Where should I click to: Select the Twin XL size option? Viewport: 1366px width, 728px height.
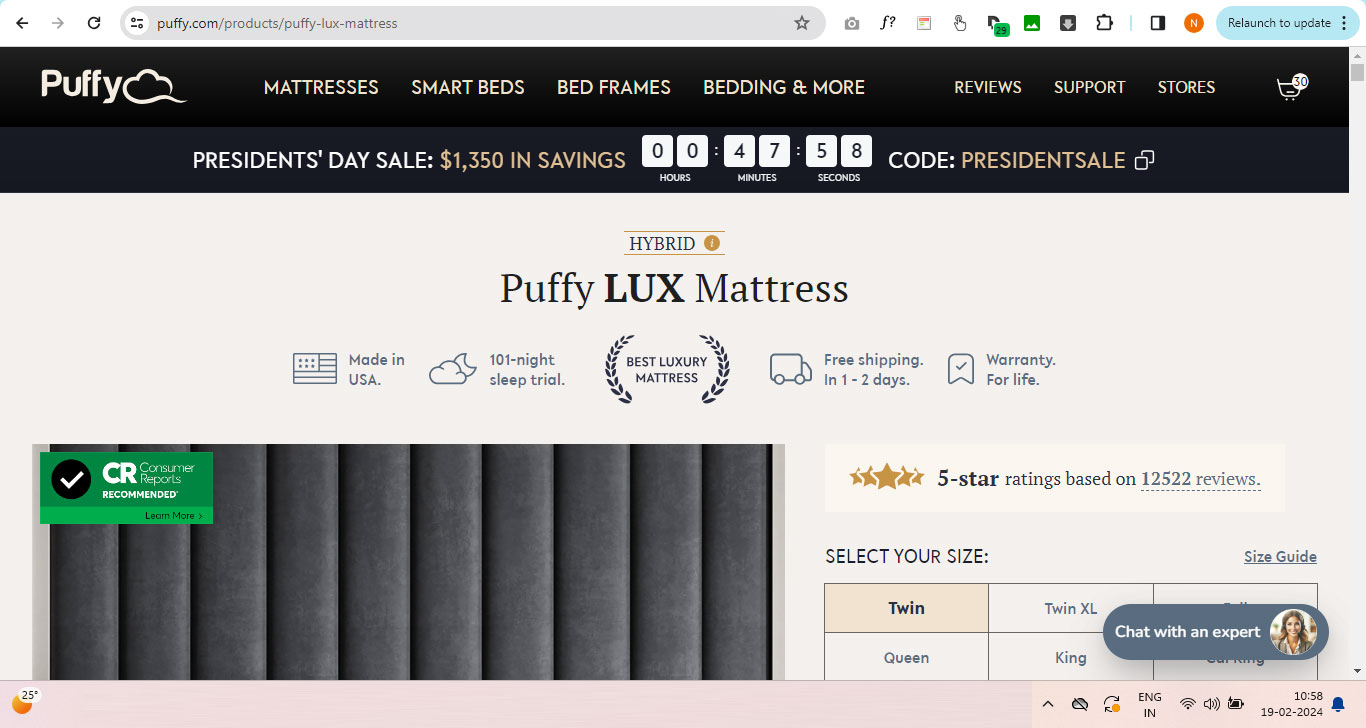pyautogui.click(x=1070, y=608)
